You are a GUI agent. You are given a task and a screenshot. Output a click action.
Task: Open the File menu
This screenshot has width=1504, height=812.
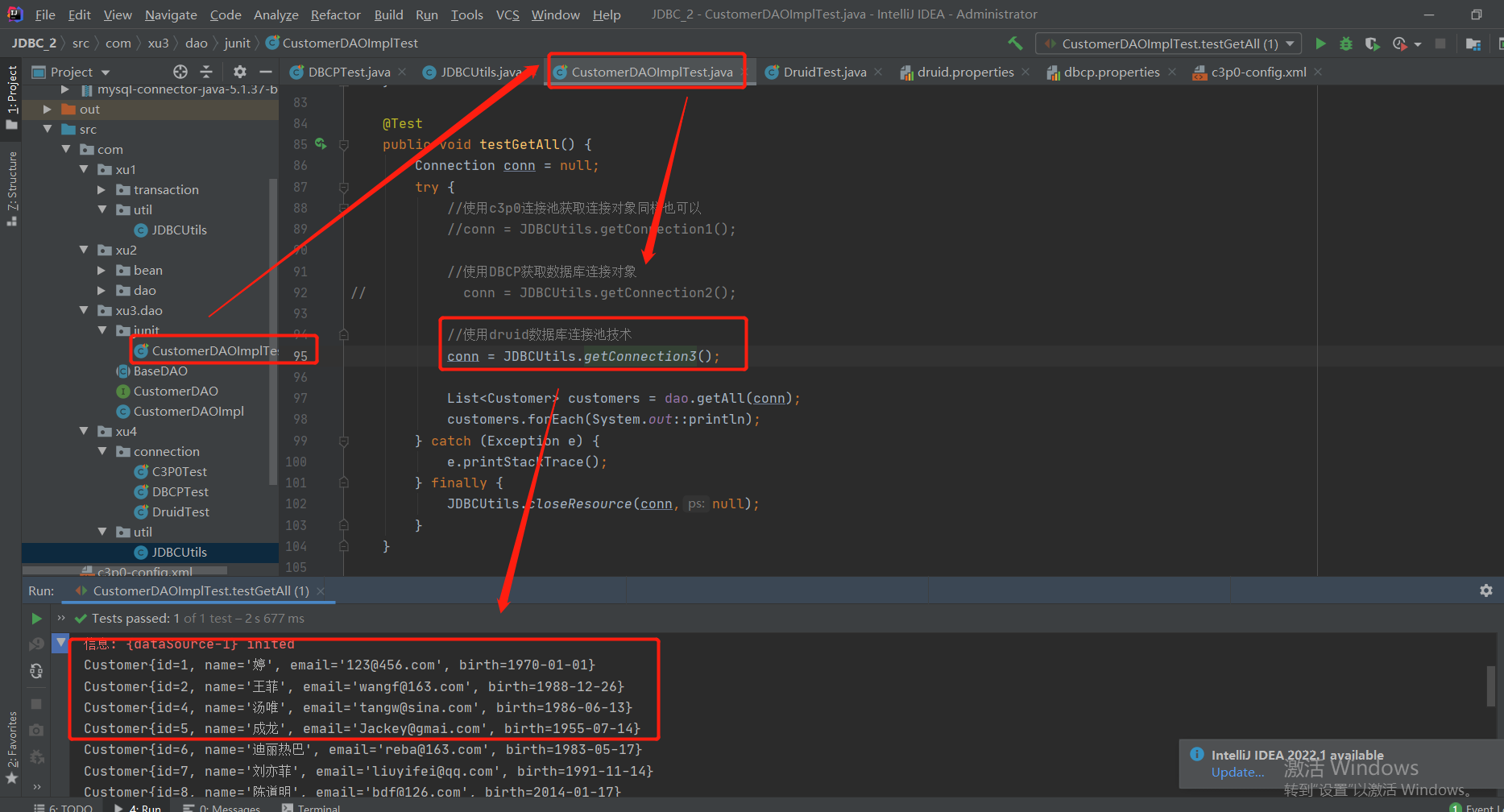click(x=45, y=14)
